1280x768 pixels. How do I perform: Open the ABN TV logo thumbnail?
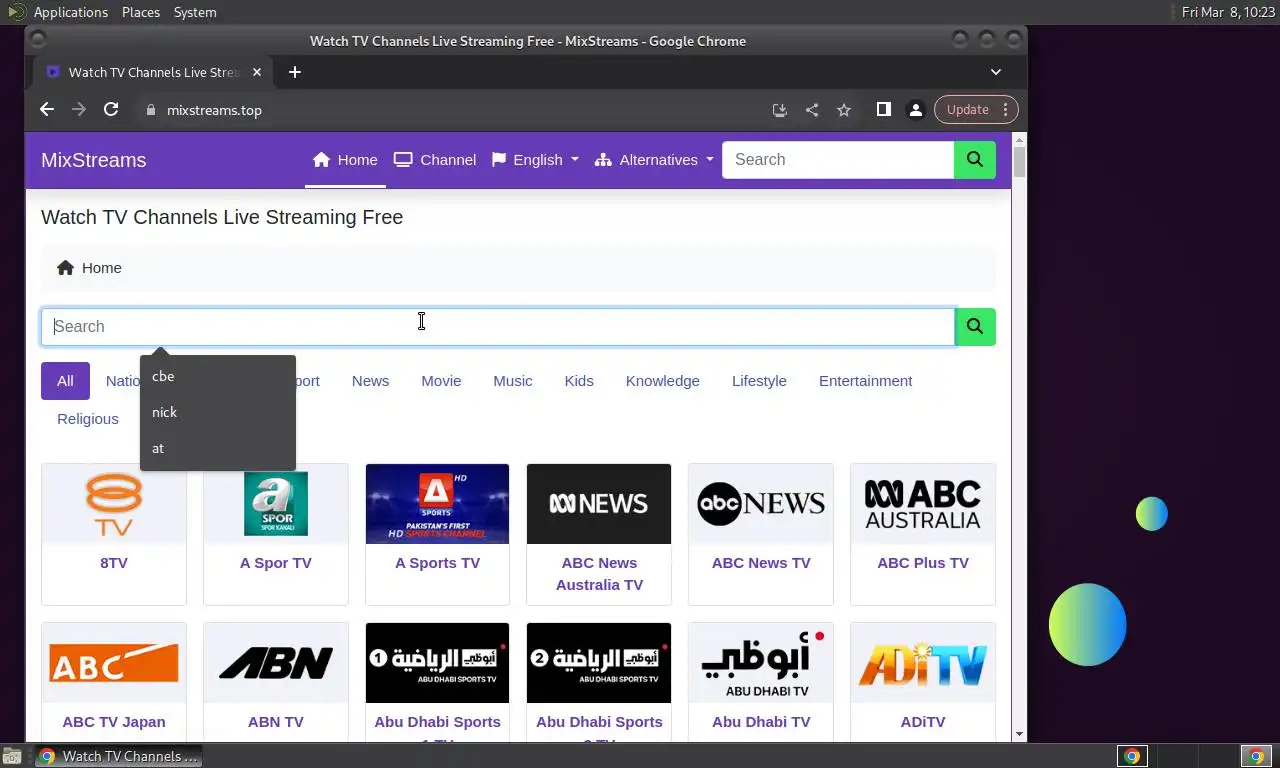coord(276,663)
